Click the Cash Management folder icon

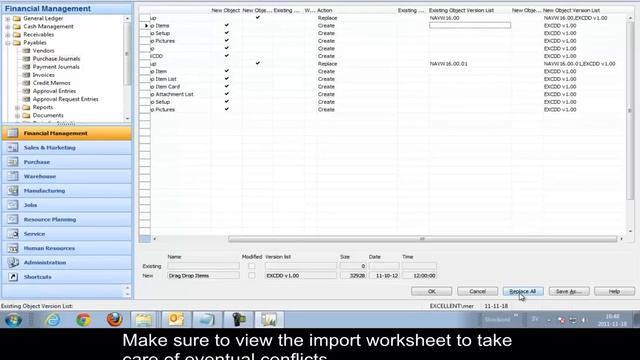coord(17,27)
